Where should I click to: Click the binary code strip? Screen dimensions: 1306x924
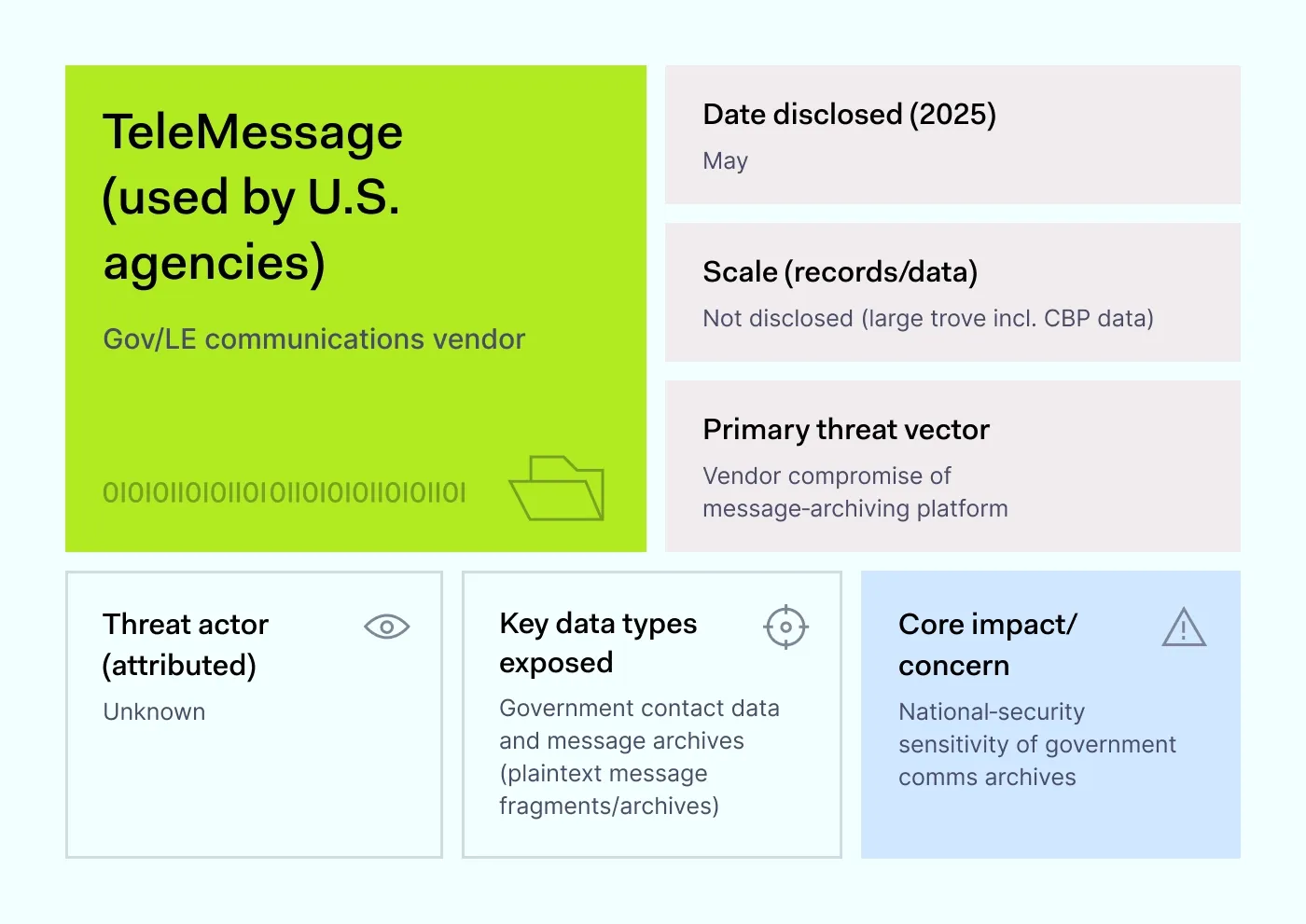[284, 492]
